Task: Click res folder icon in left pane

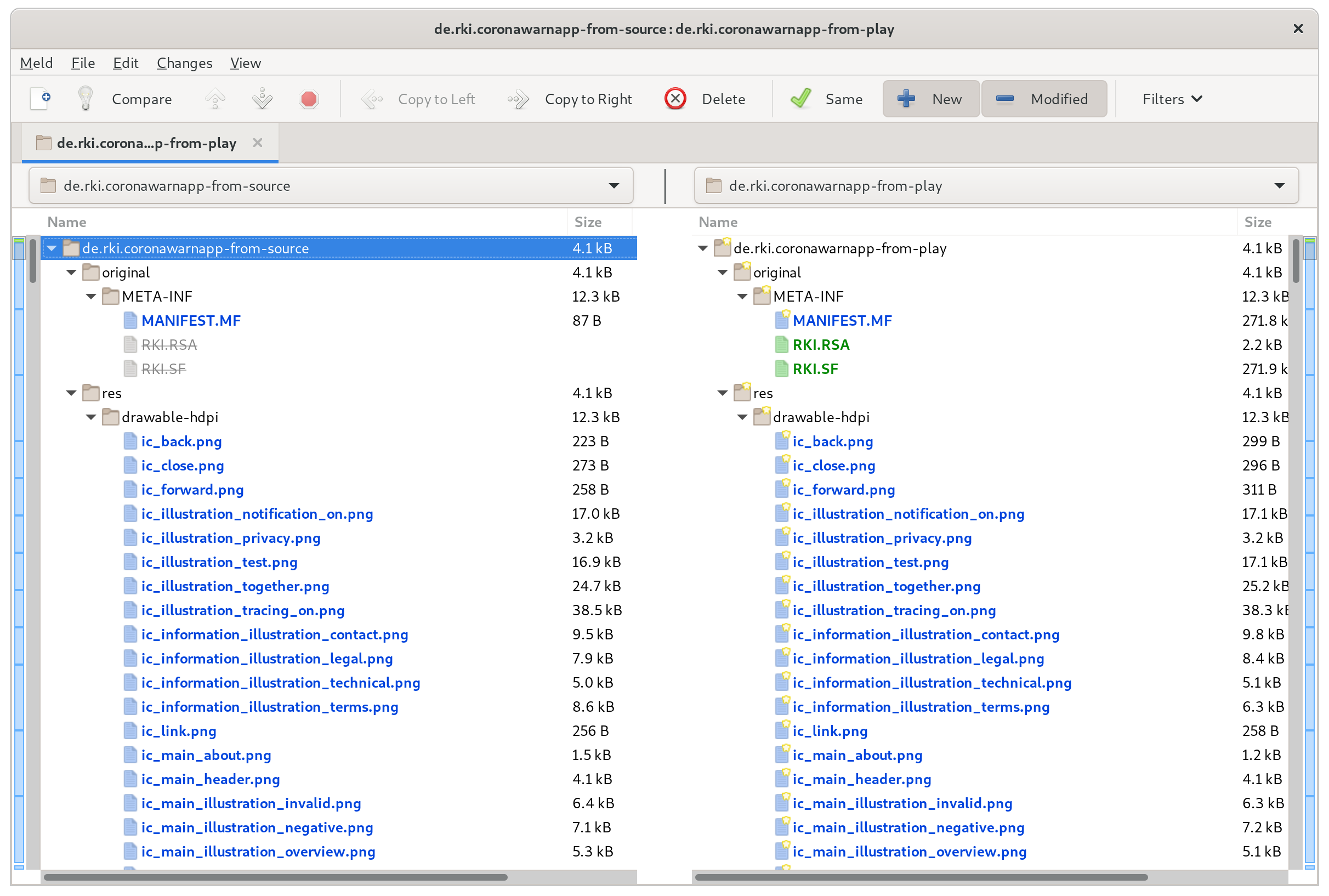Action: (x=91, y=393)
